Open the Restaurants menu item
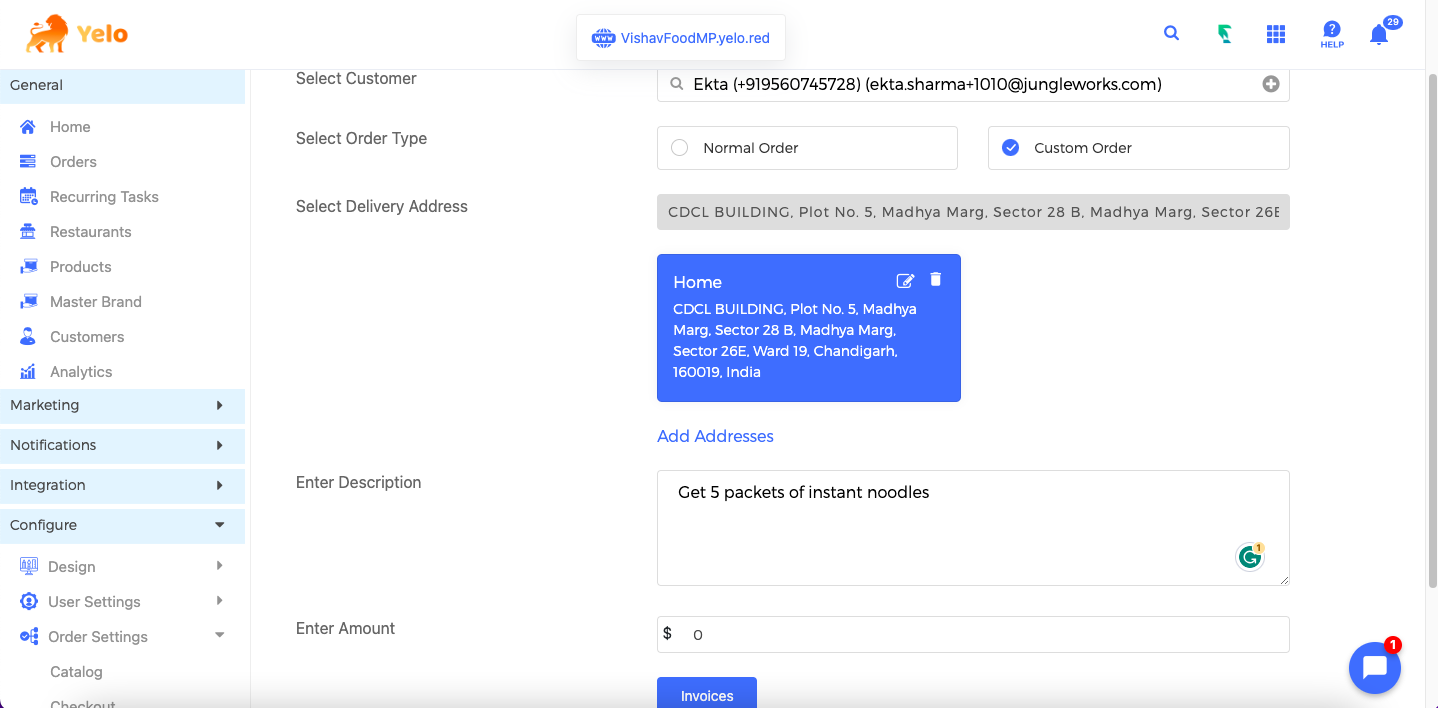 91,232
